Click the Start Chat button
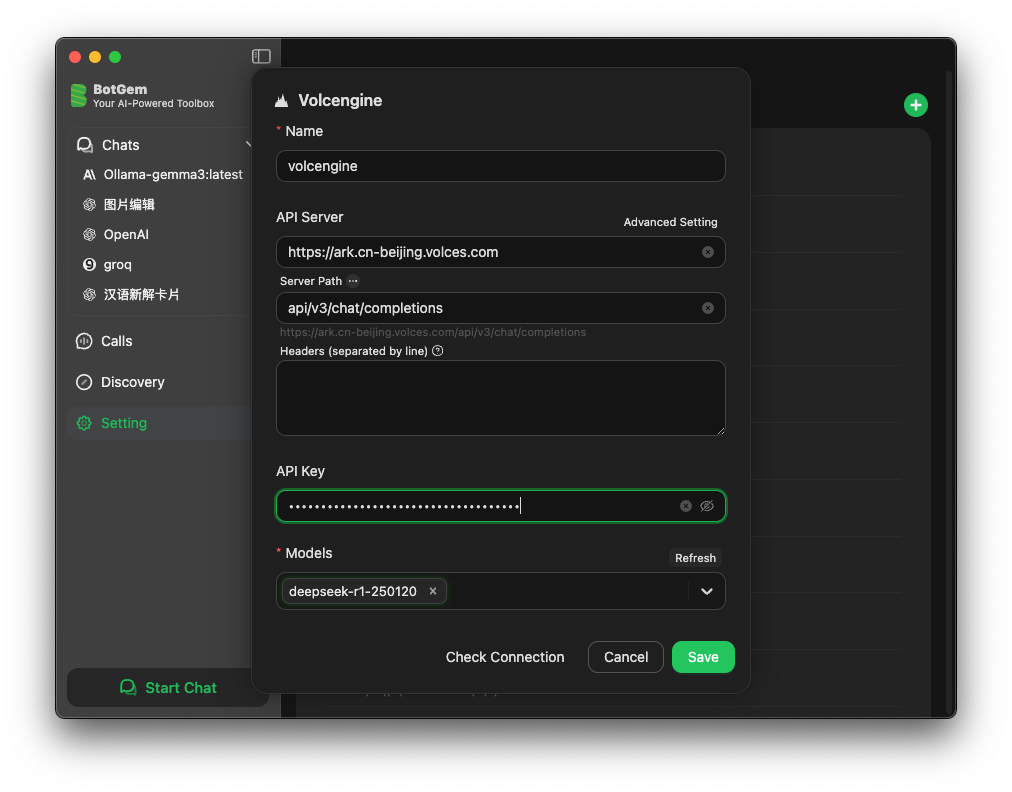1012x792 pixels. (x=167, y=687)
